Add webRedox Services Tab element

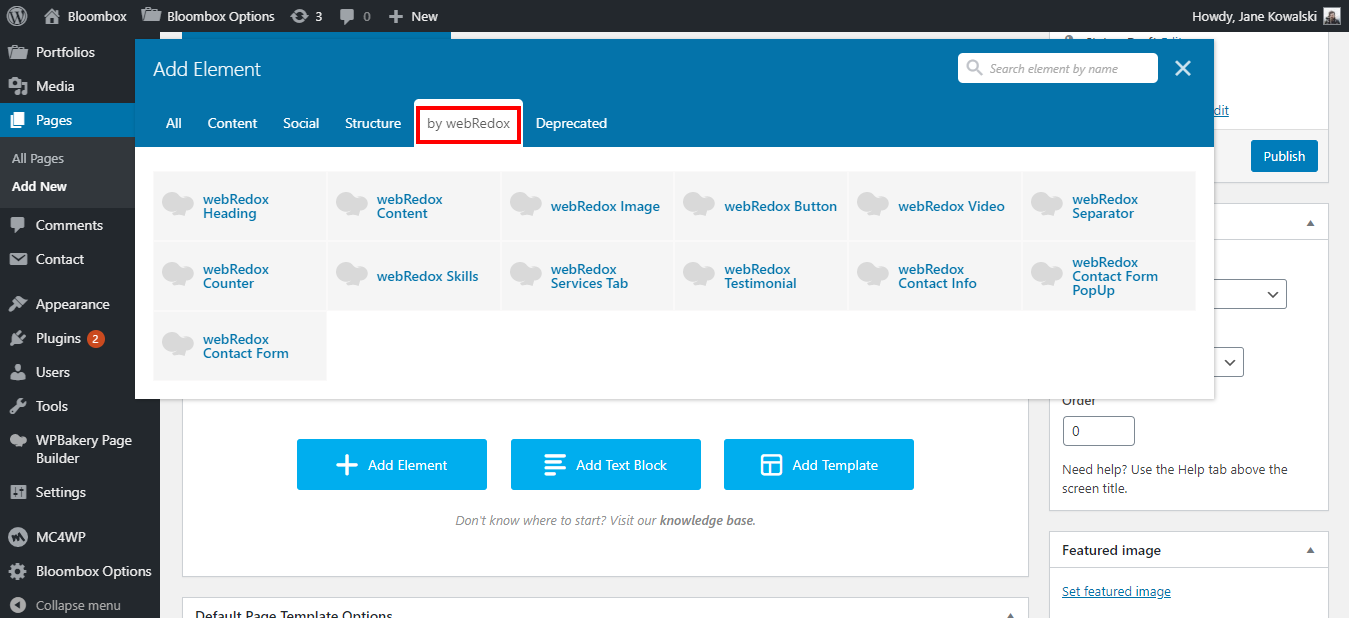588,276
